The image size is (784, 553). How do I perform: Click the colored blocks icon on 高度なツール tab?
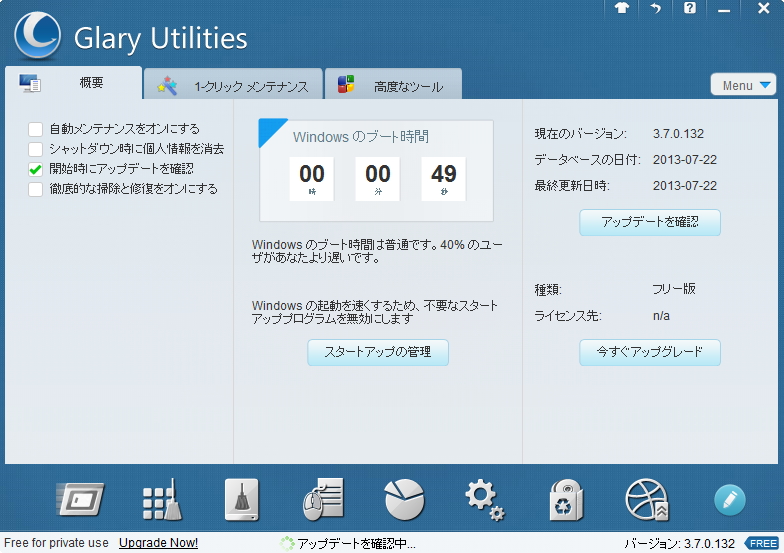tap(346, 84)
